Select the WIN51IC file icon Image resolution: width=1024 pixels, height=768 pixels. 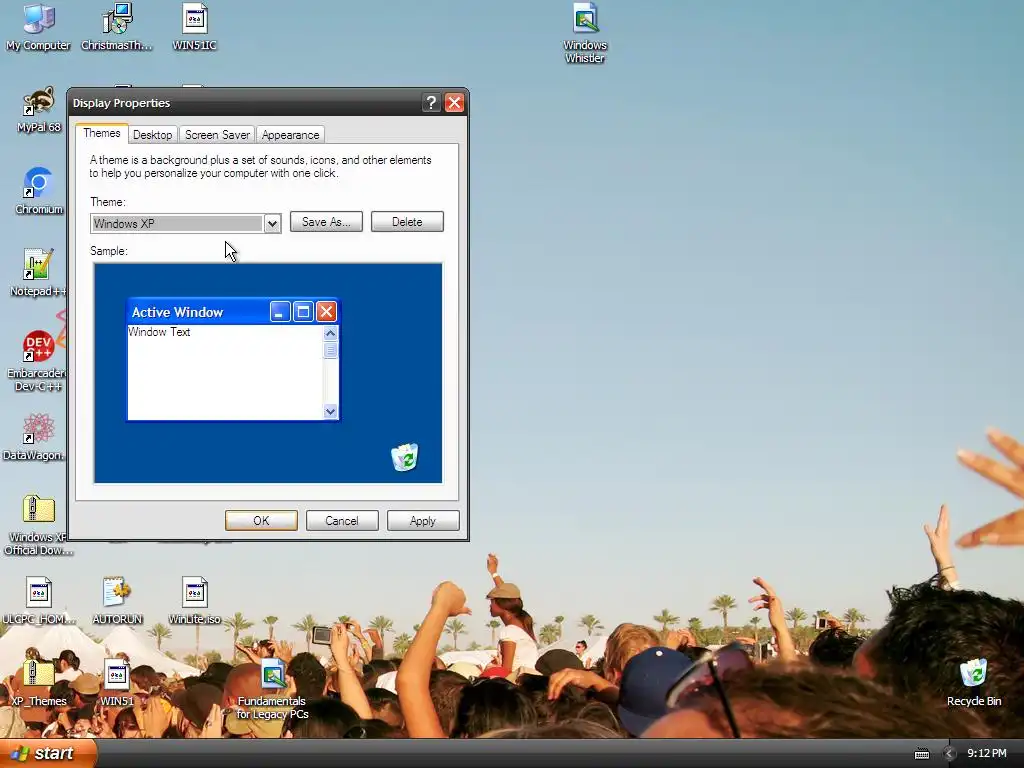coord(195,27)
